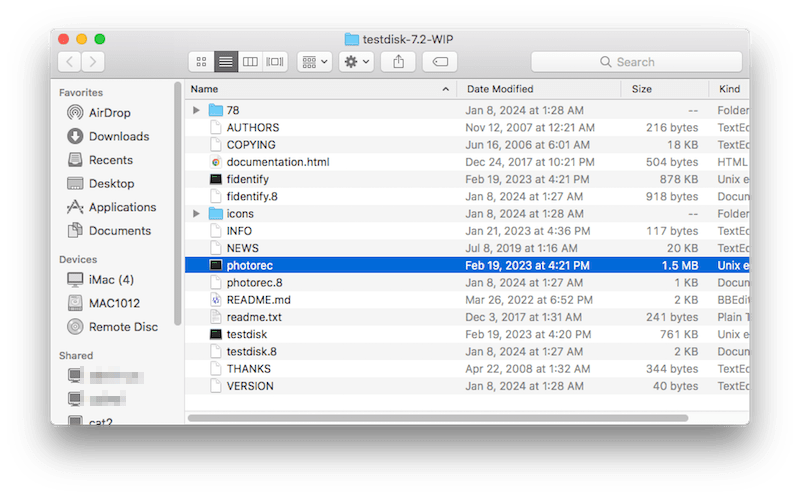This screenshot has height=497, width=800.
Task: Toggle the Name sort direction arrow
Action: [x=446, y=89]
